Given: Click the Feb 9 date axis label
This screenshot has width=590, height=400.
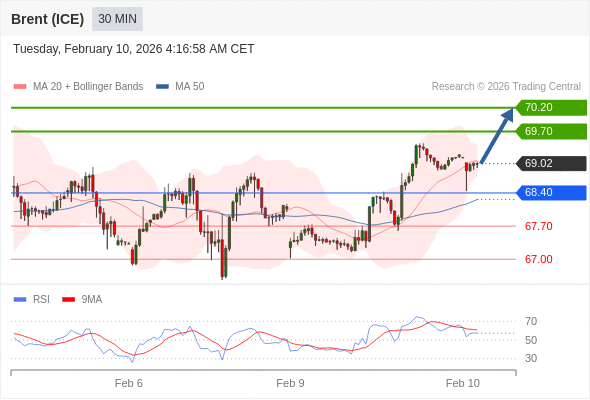Looking at the screenshot, I should tap(290, 383).
